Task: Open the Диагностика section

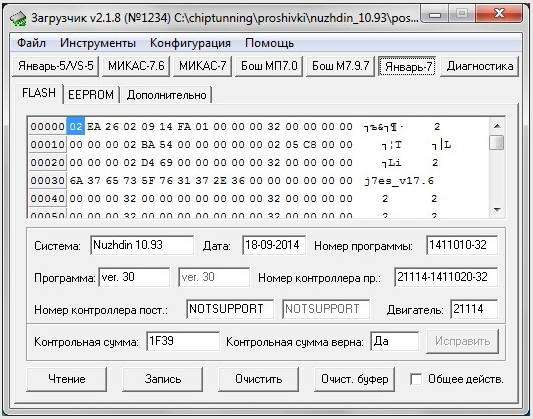Action: [x=480, y=66]
